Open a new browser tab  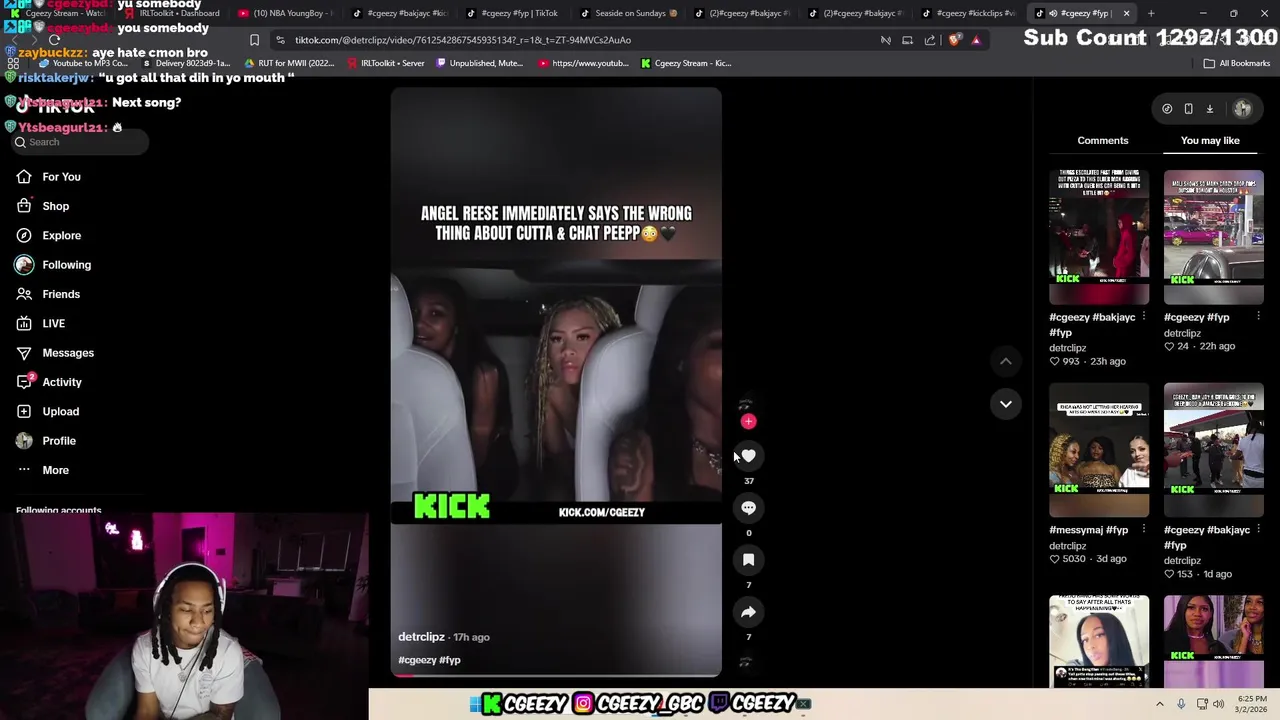[1151, 13]
